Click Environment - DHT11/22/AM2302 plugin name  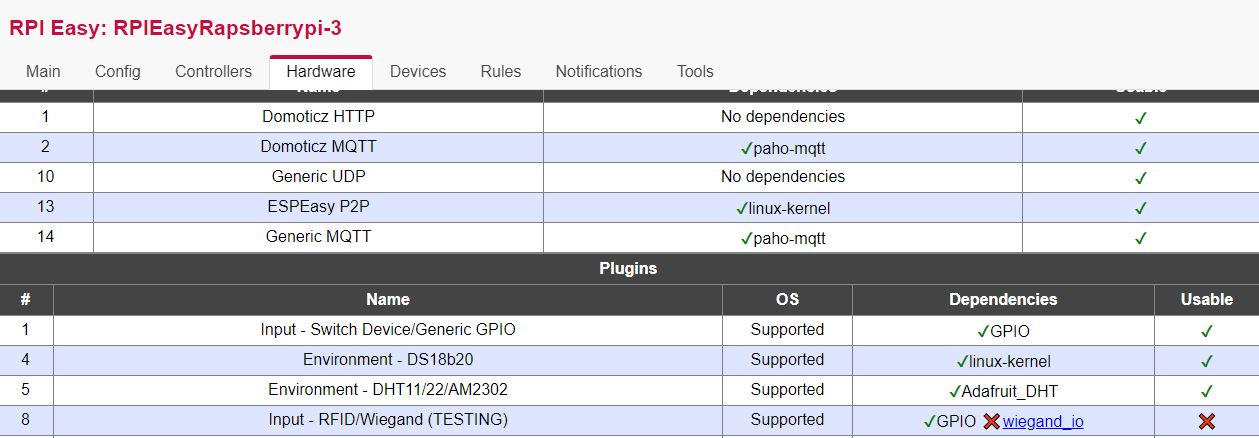pos(388,389)
